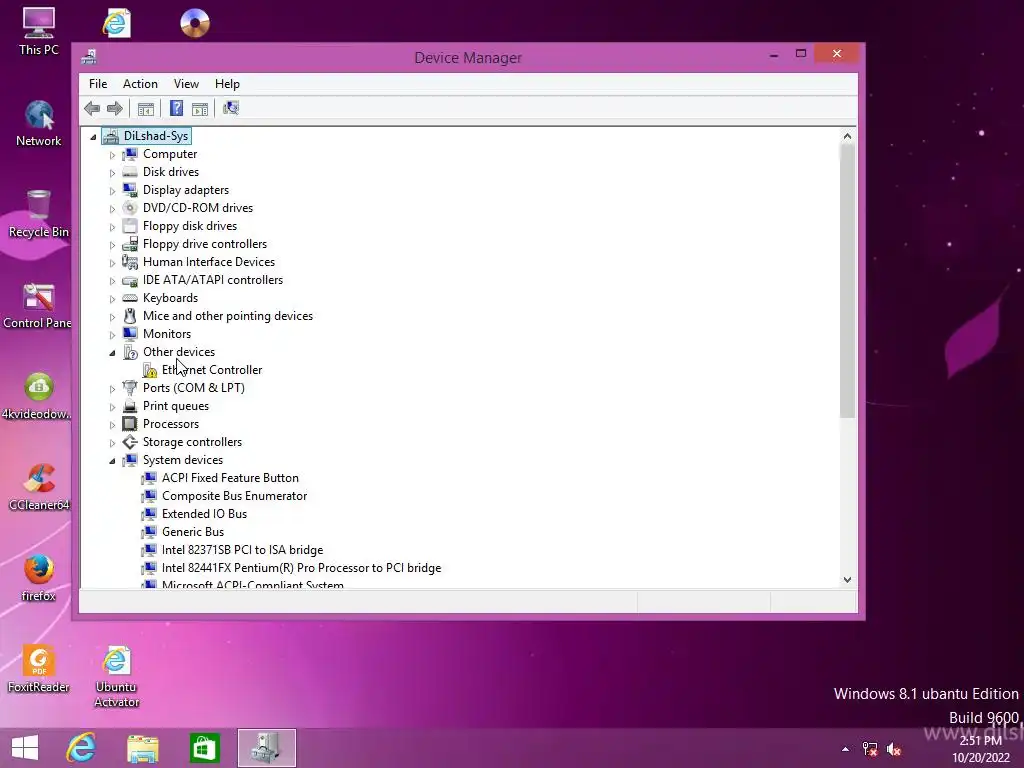Click the scroll down arrow
The image size is (1024, 768).
pos(847,579)
